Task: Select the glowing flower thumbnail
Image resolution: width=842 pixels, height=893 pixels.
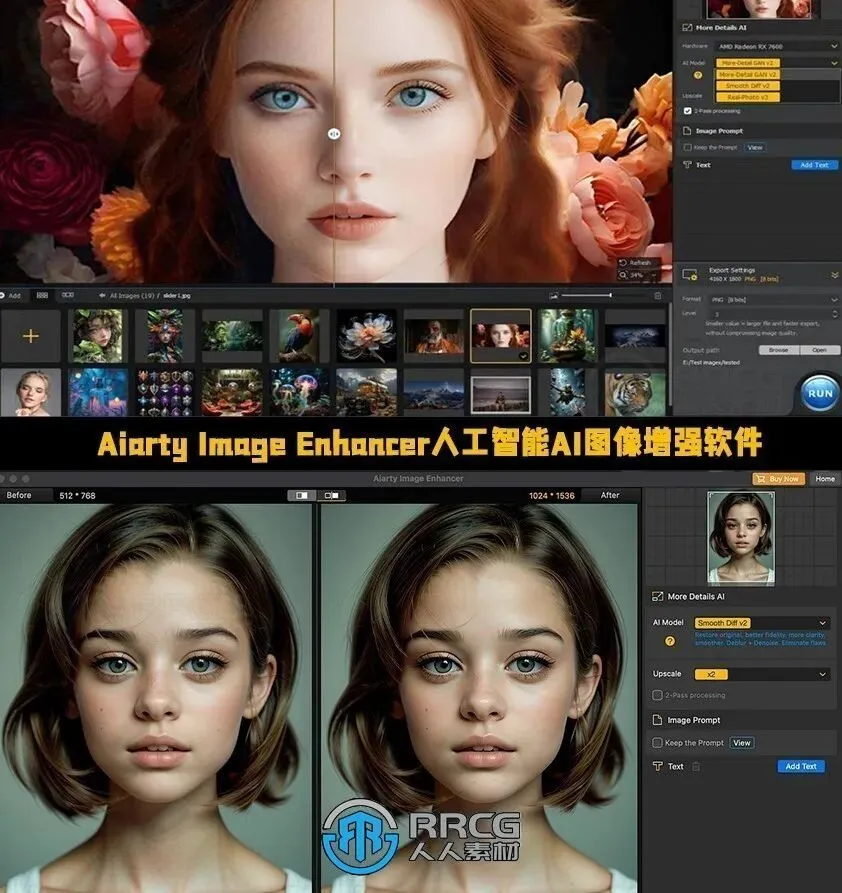Action: [x=366, y=336]
